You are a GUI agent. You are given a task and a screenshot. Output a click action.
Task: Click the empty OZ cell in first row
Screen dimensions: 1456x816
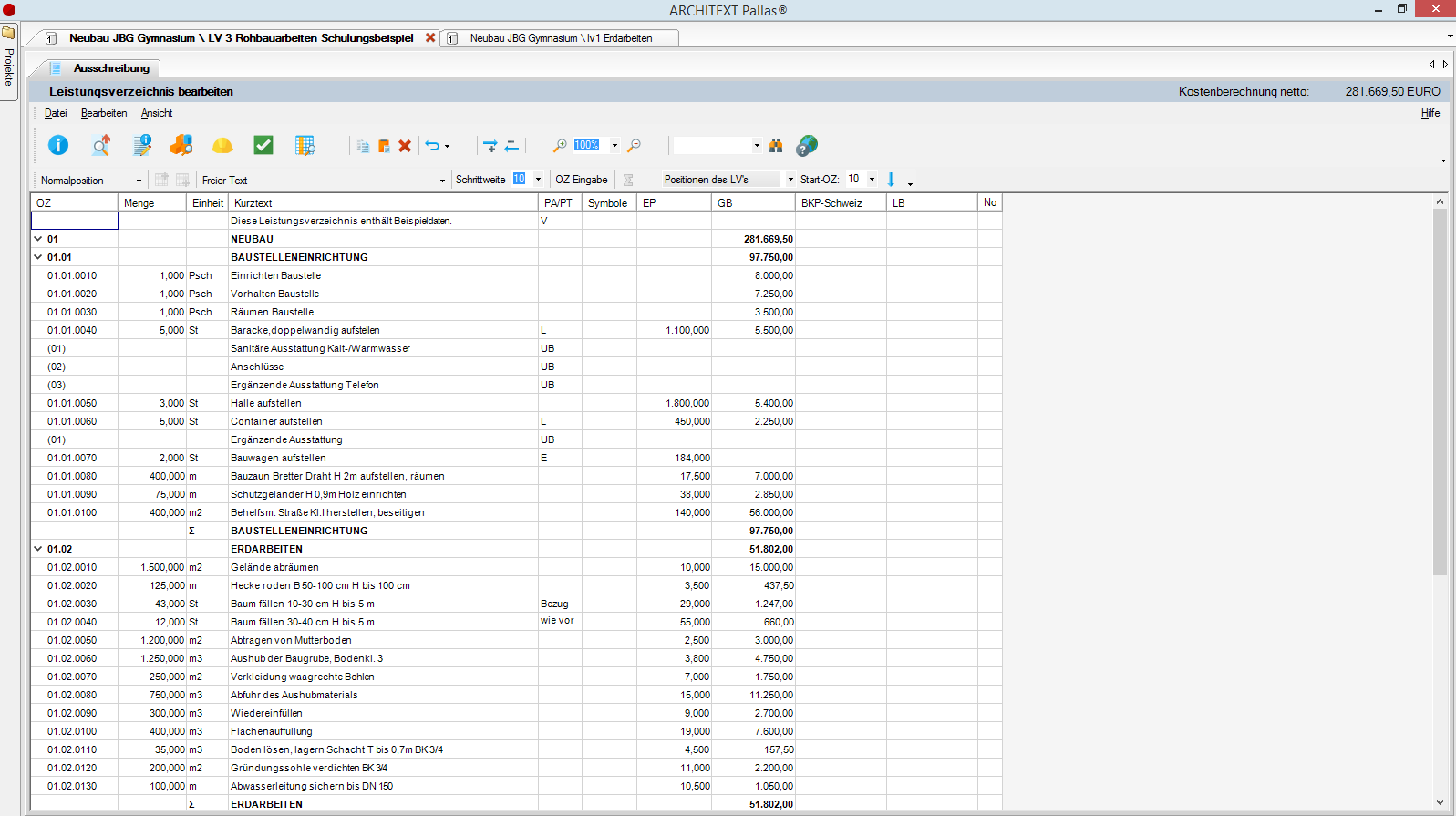point(75,221)
